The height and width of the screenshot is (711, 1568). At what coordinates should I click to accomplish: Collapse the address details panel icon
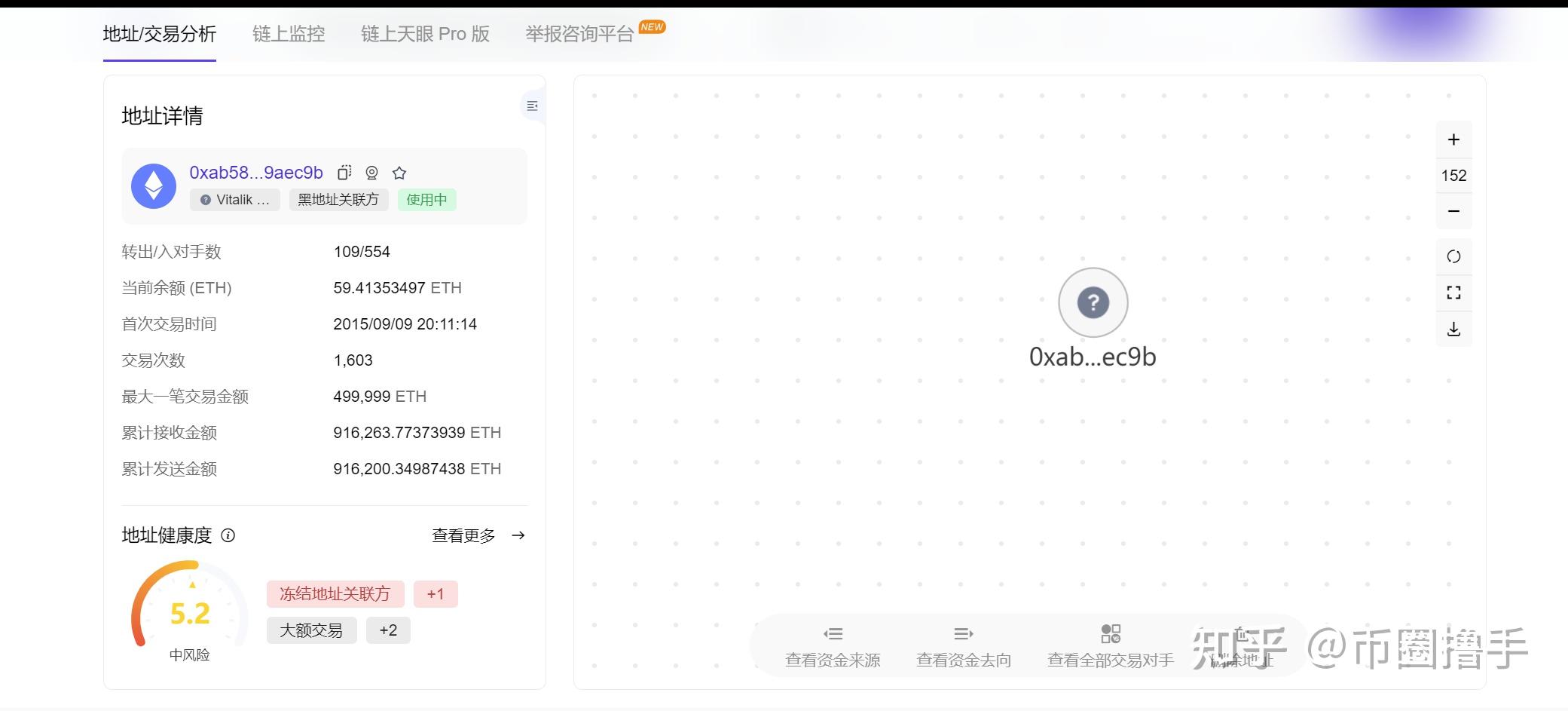click(x=532, y=106)
